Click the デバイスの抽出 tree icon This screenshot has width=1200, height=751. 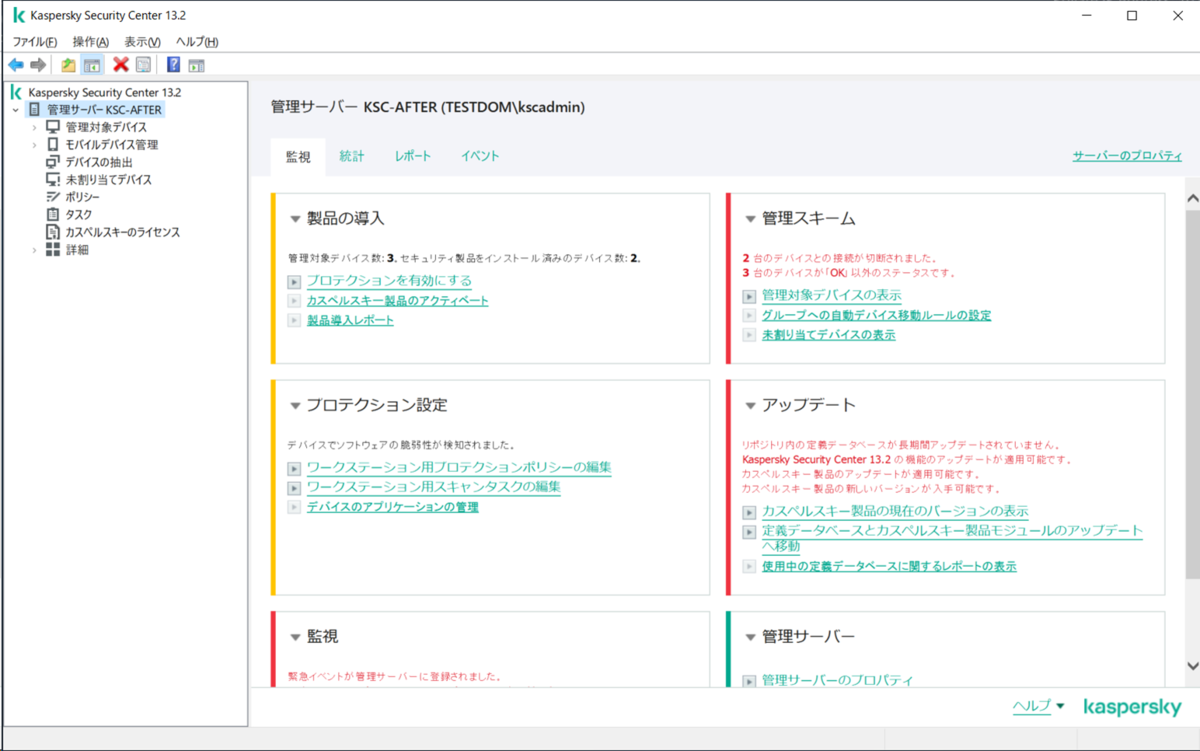53,162
